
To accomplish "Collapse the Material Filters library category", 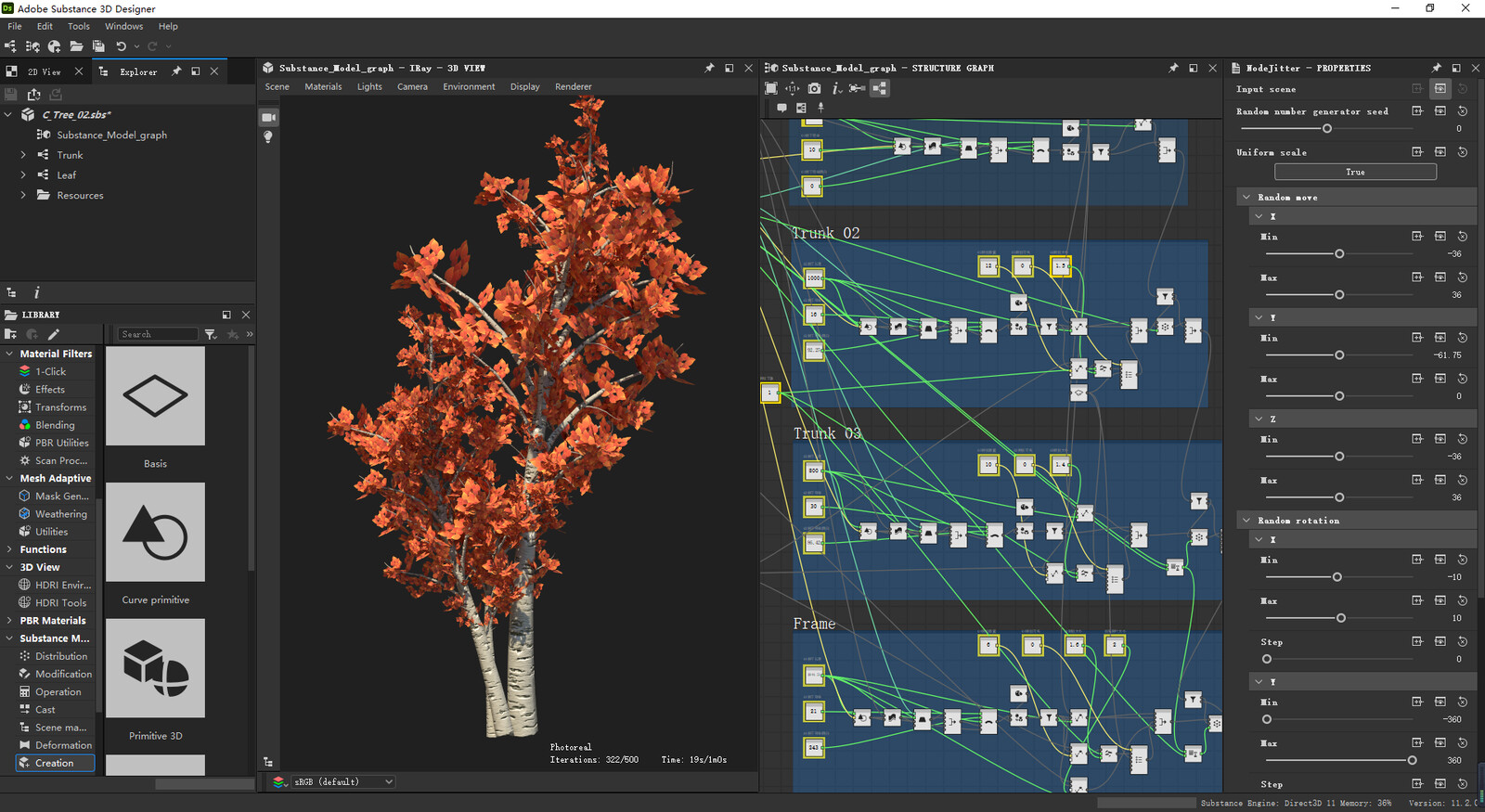I will point(9,354).
